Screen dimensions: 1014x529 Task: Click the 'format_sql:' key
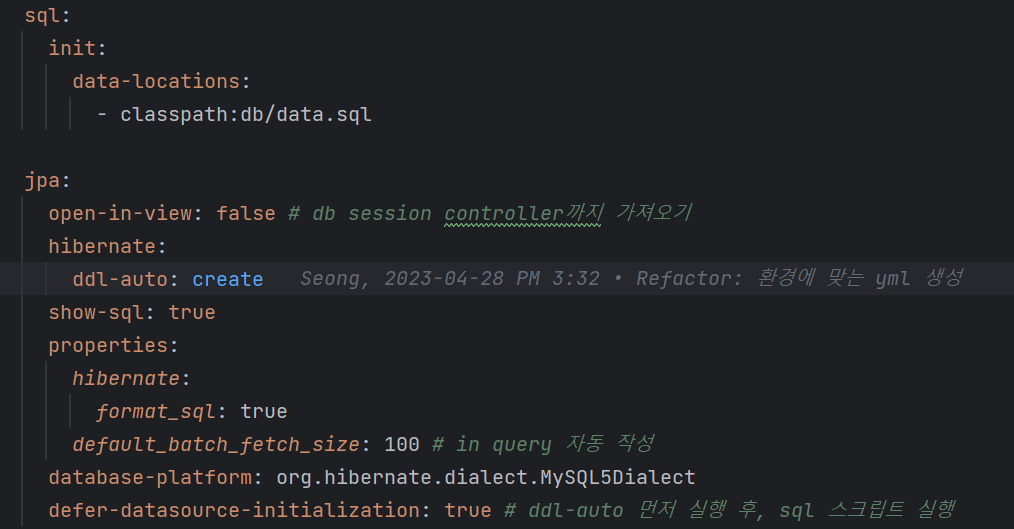[x=161, y=411]
